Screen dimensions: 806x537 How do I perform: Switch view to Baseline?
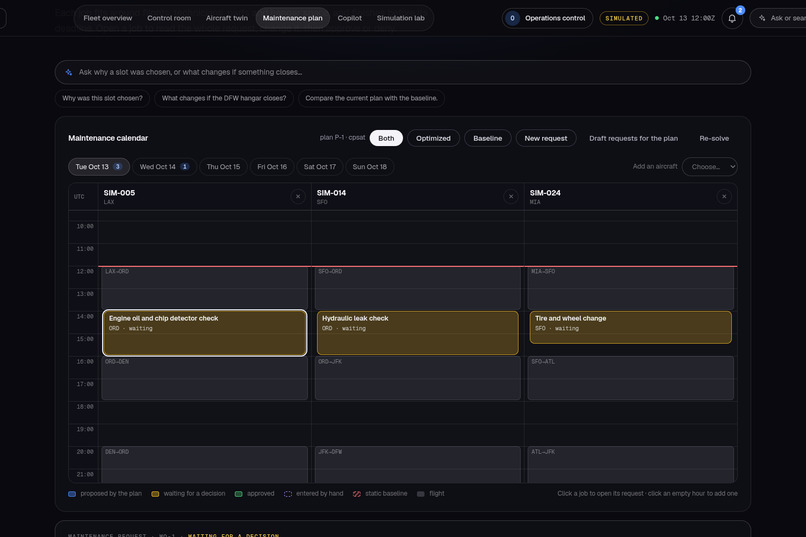[x=487, y=138]
